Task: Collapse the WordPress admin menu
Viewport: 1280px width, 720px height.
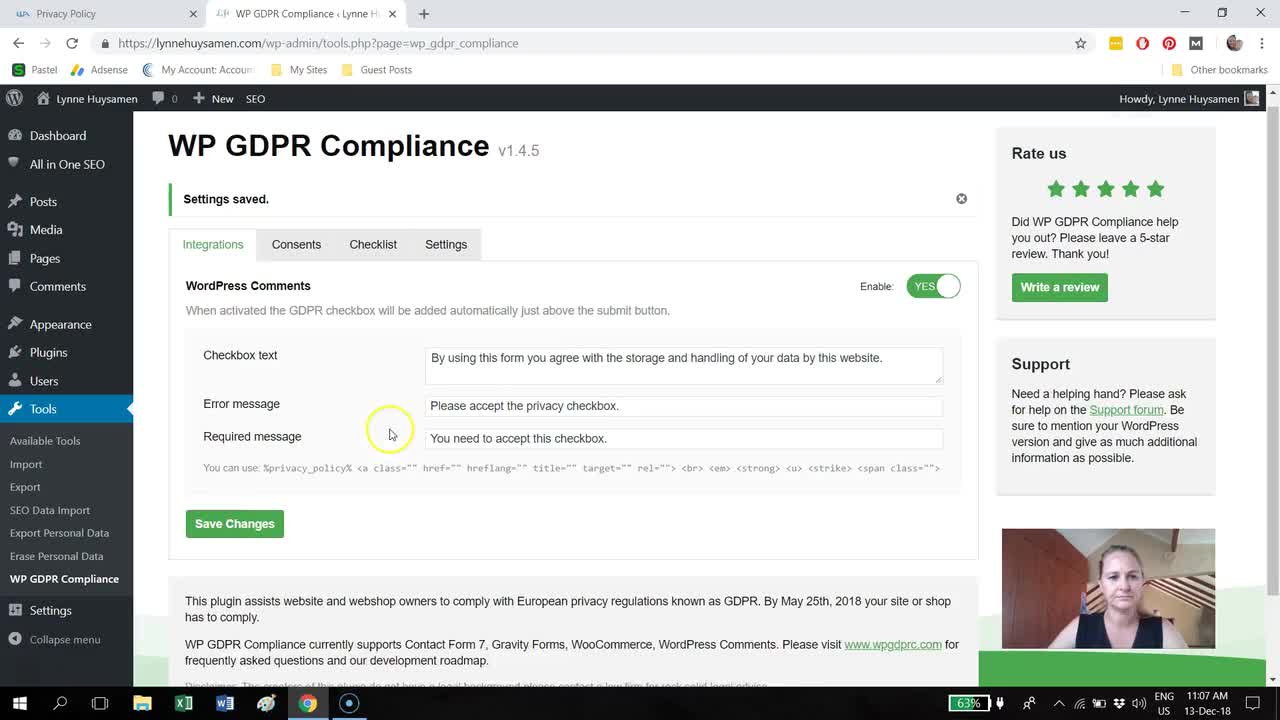Action: 64,639
